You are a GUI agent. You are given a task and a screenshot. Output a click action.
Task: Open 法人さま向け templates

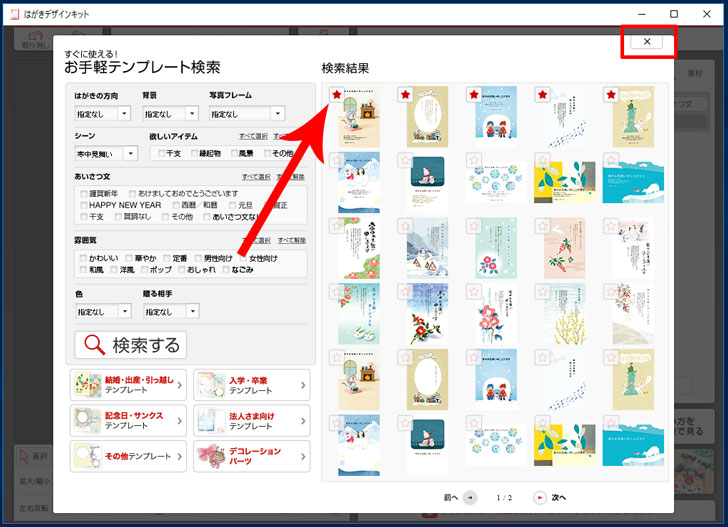pyautogui.click(x=252, y=421)
